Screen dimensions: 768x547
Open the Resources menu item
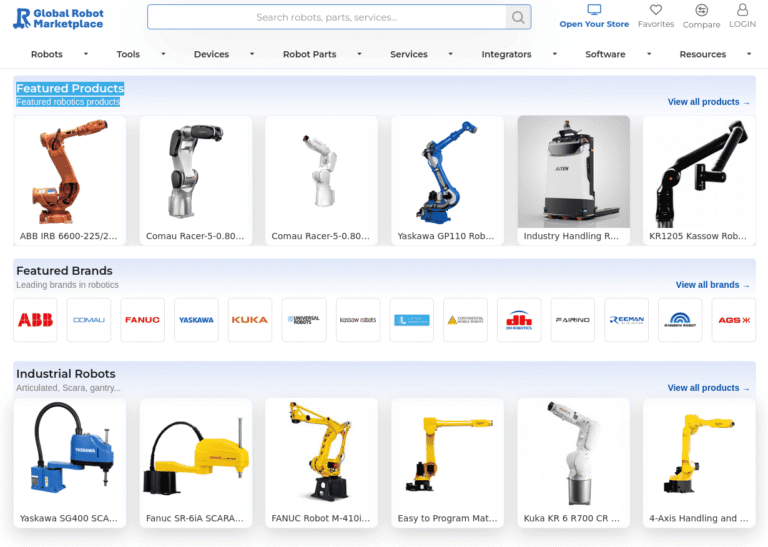point(702,54)
